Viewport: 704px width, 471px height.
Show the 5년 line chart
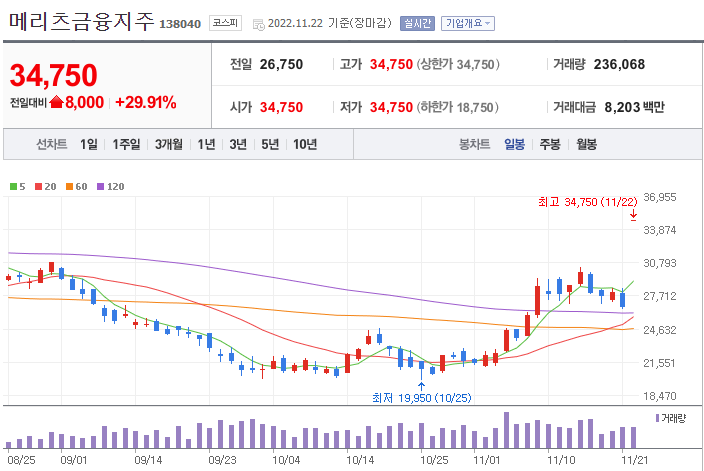270,144
